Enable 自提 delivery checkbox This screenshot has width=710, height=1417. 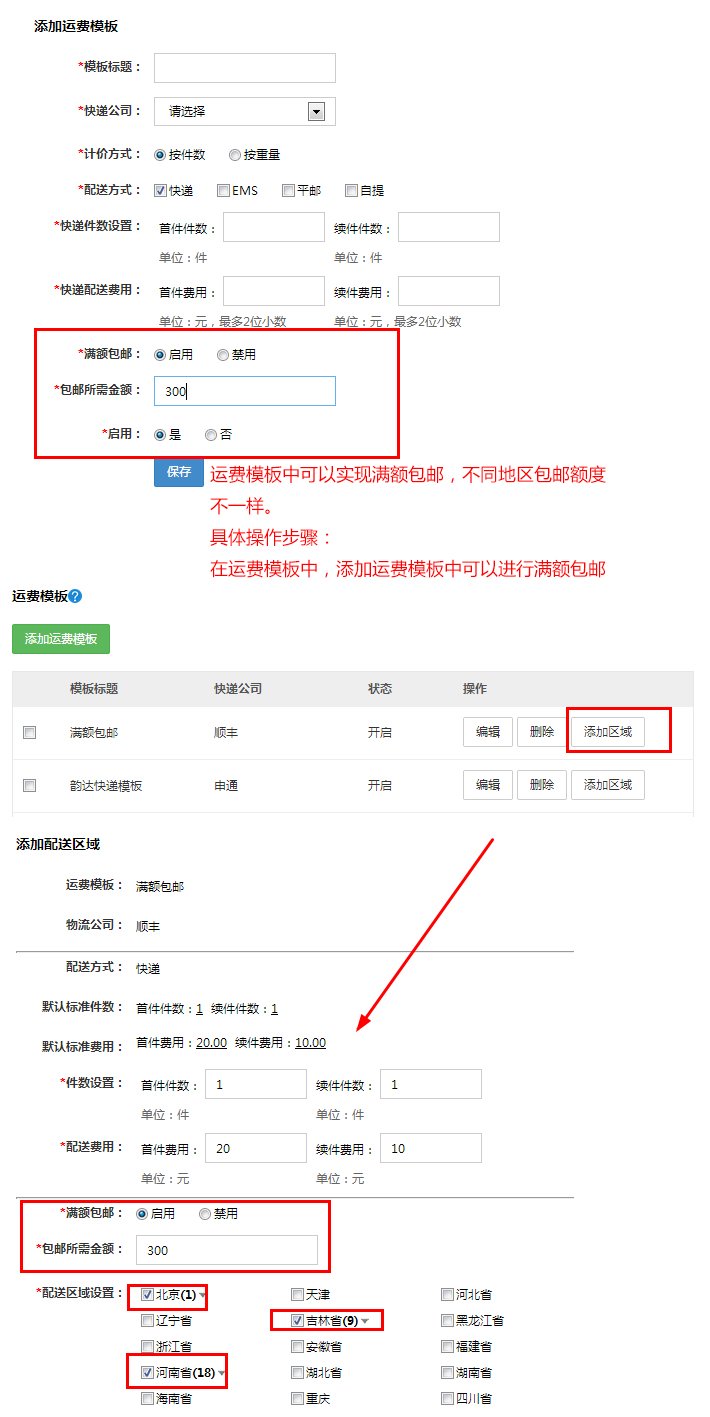[352, 190]
